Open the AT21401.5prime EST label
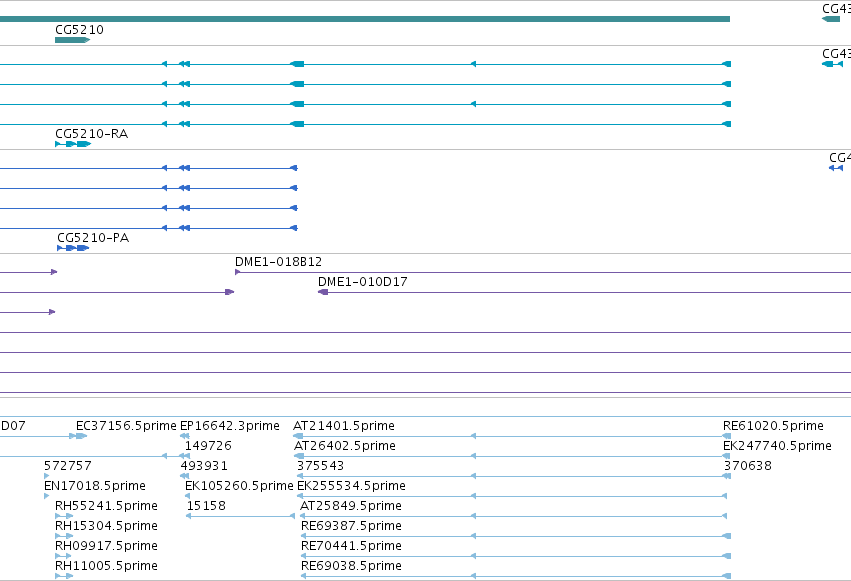This screenshot has height=581, width=851. click(344, 425)
